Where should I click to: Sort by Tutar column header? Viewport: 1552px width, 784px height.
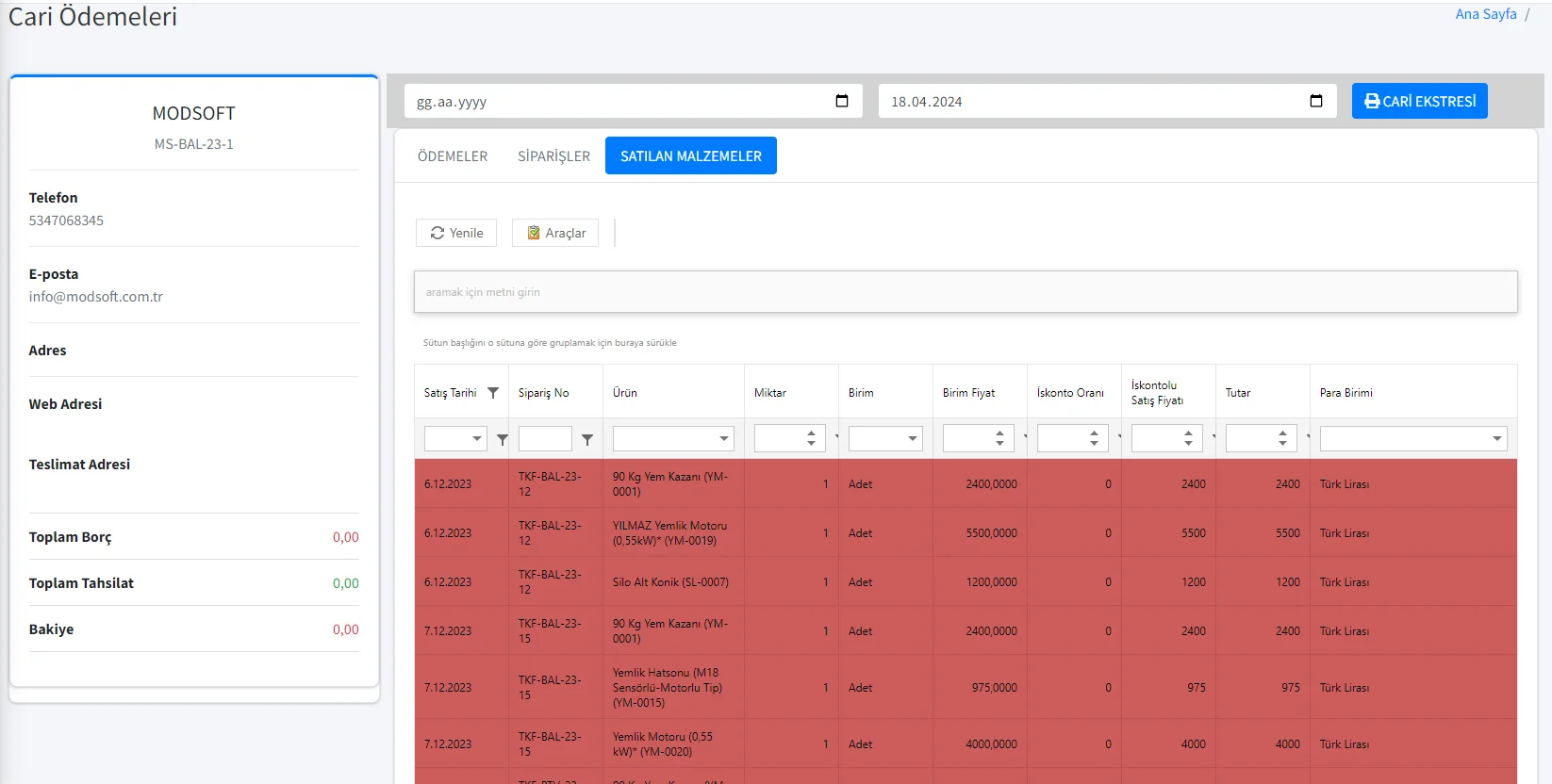pyautogui.click(x=1238, y=393)
